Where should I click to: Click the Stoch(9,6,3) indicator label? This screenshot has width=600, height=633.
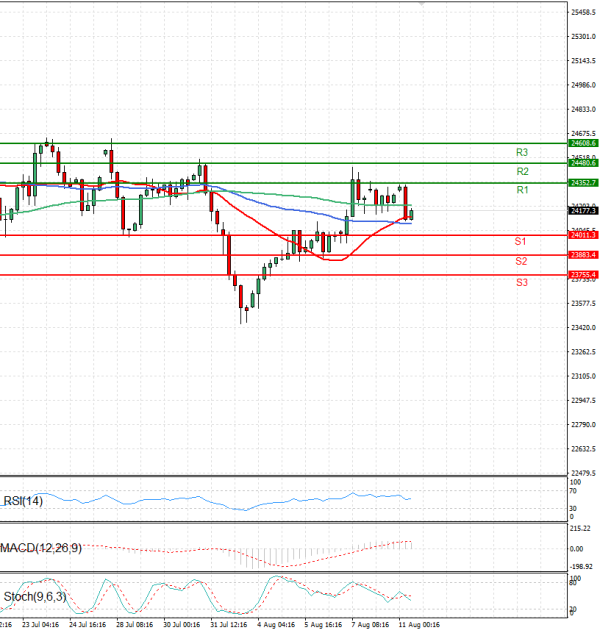[34, 597]
